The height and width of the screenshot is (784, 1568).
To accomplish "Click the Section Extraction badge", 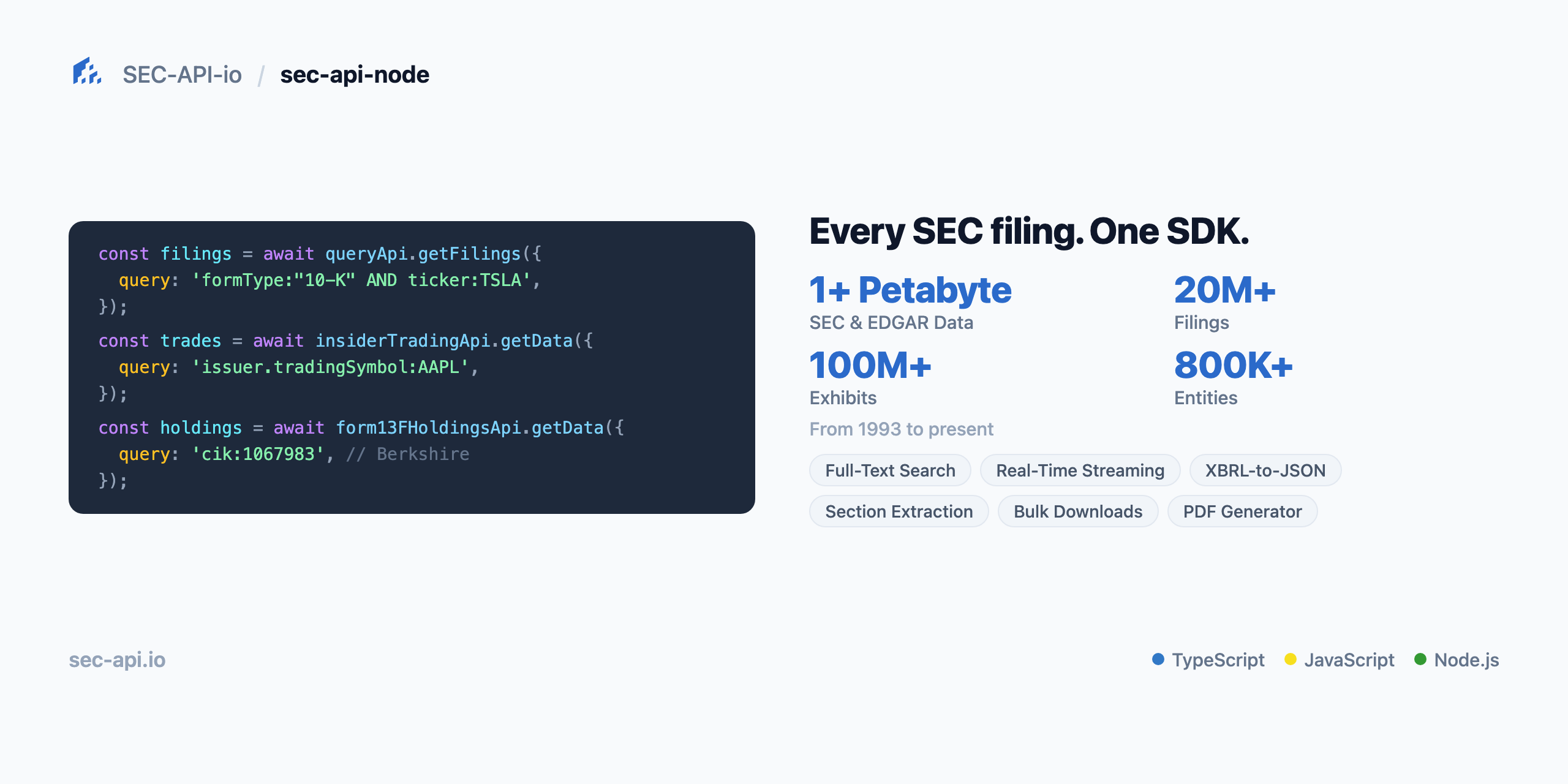I will pos(898,511).
